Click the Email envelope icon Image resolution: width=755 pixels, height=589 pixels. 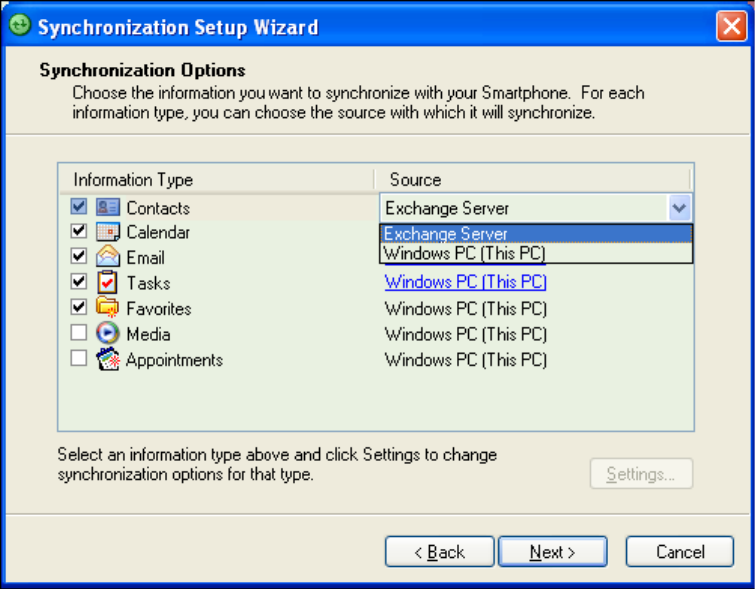tap(107, 256)
